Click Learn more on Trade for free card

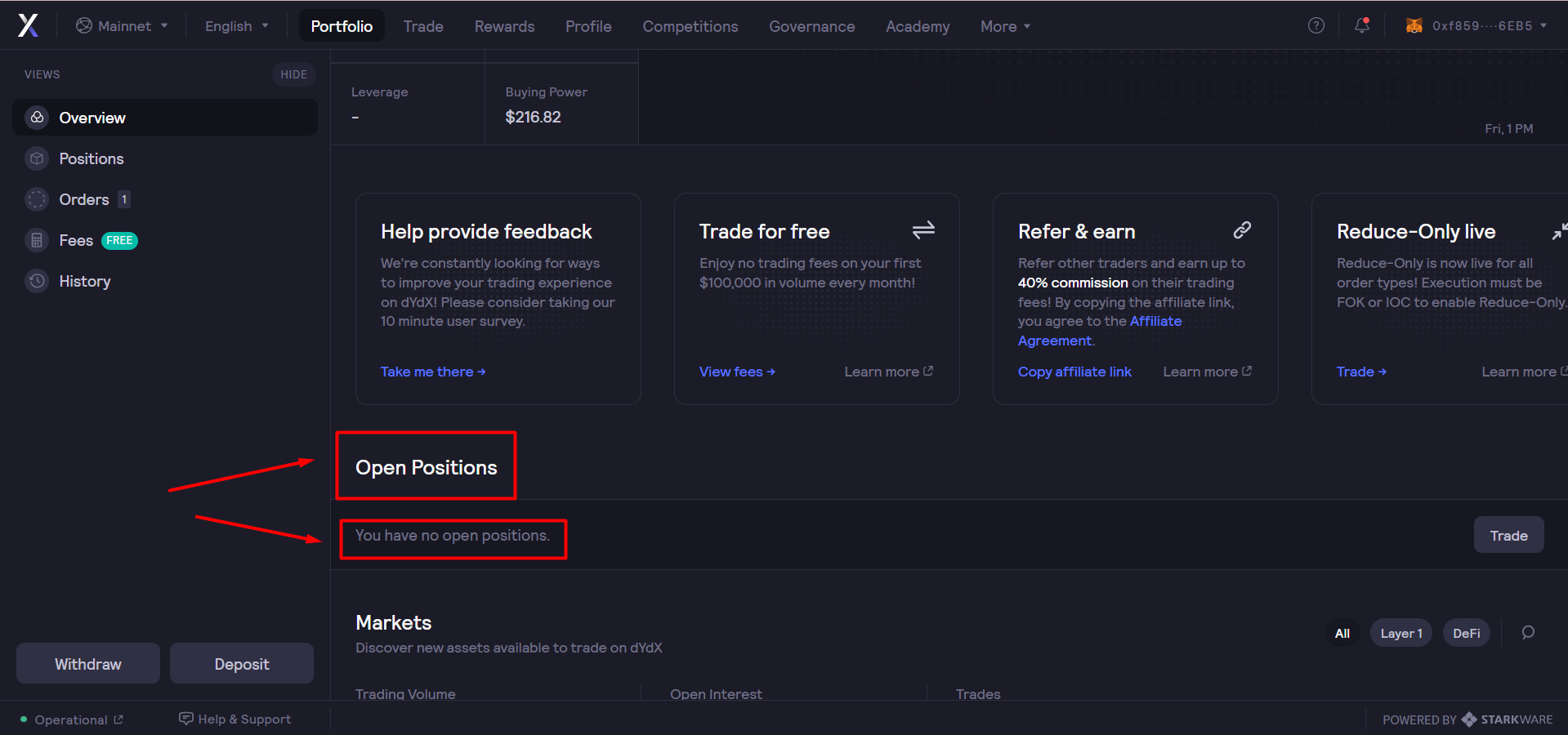888,372
